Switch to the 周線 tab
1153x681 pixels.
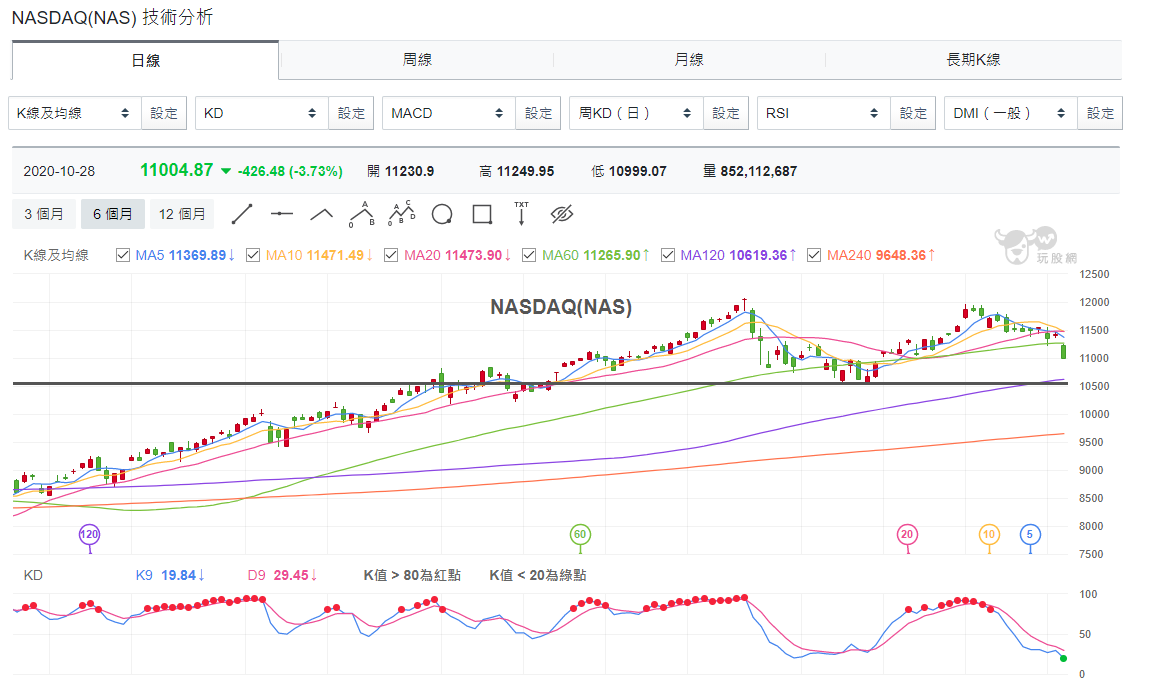(417, 60)
